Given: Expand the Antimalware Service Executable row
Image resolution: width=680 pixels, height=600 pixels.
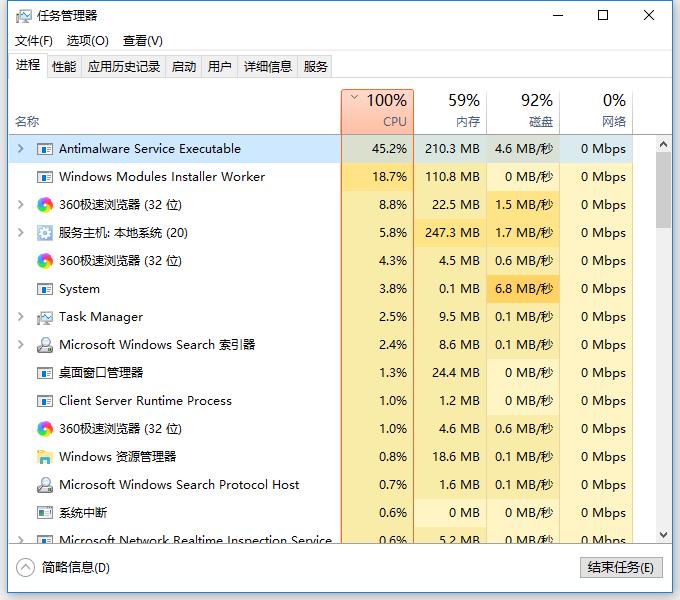Looking at the screenshot, I should pos(20,149).
